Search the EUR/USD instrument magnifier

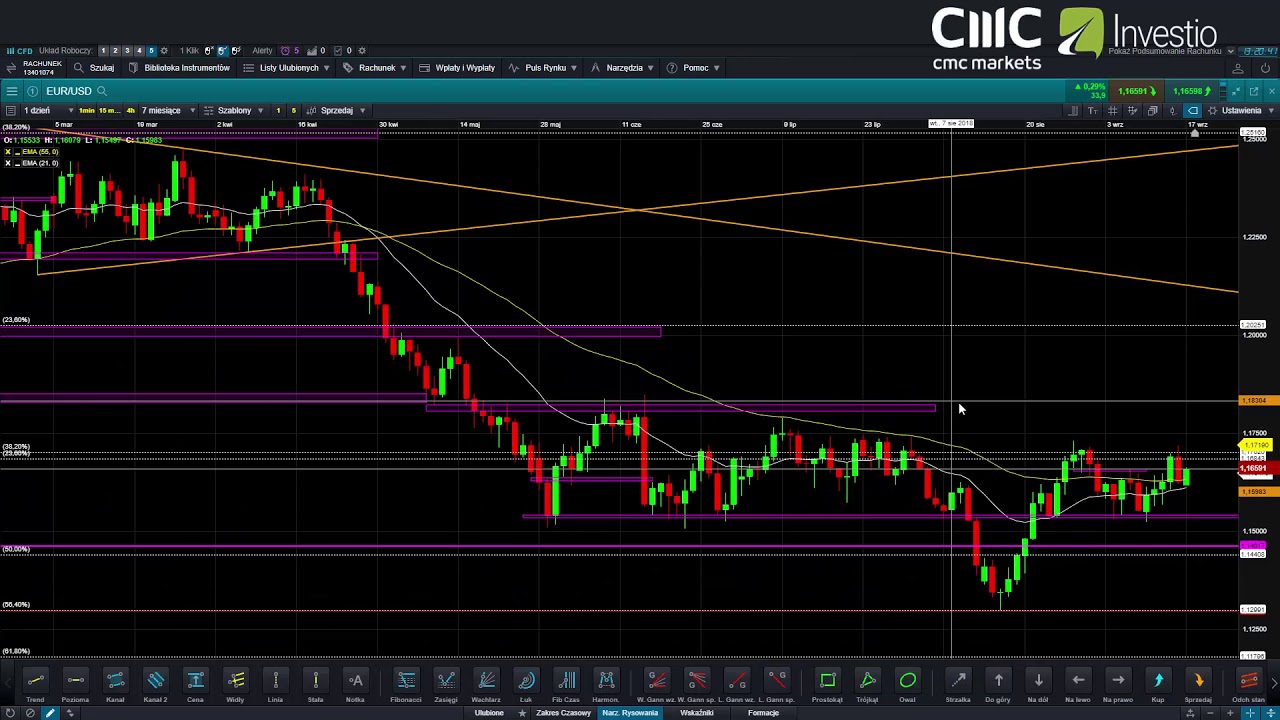coord(102,91)
